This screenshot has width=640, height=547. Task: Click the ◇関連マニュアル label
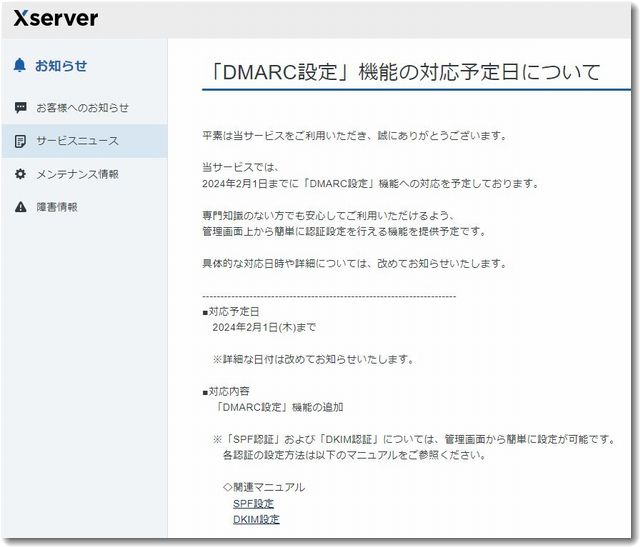coord(264,487)
